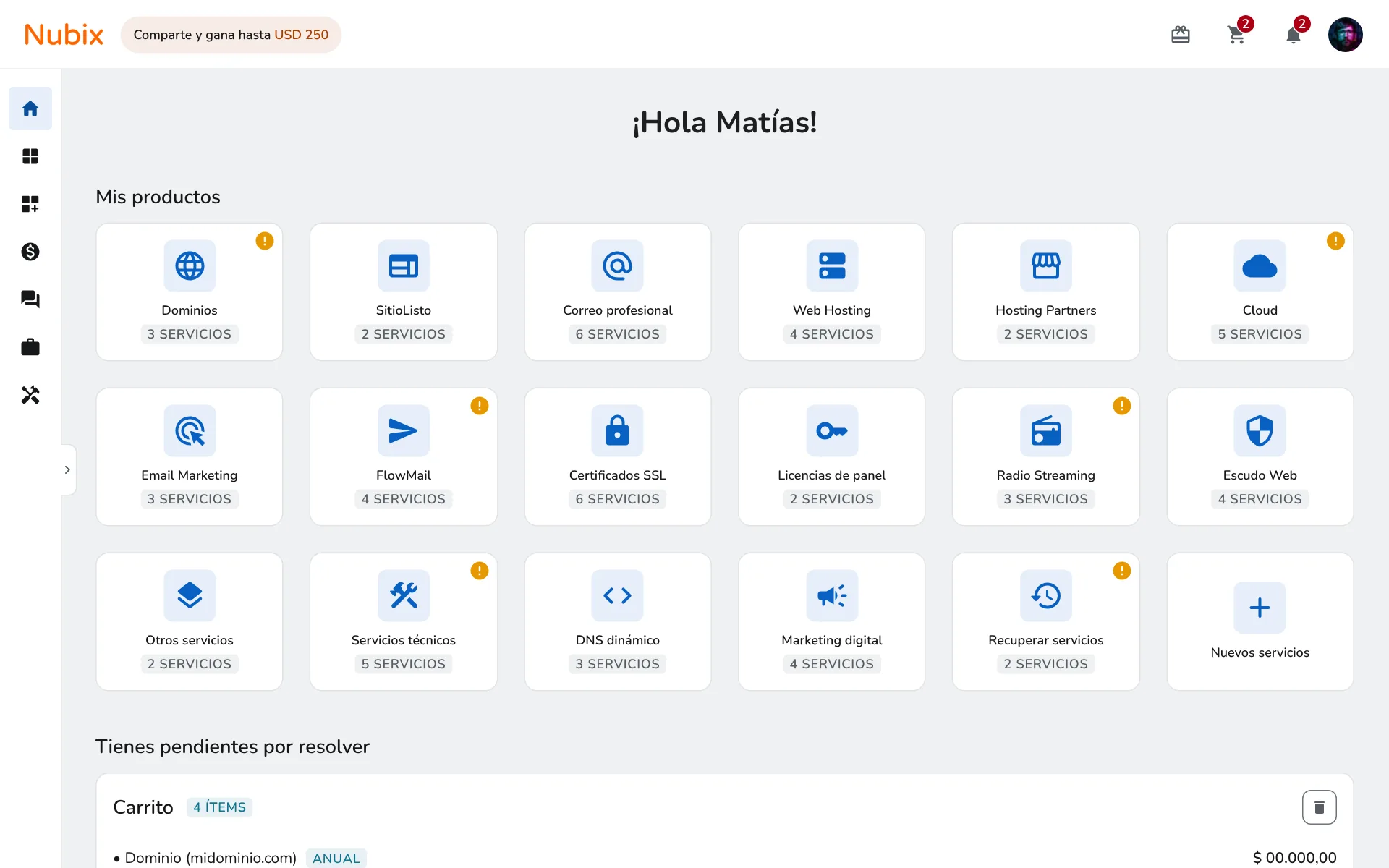Click the 4 ÍTEMS cart badge

220,807
